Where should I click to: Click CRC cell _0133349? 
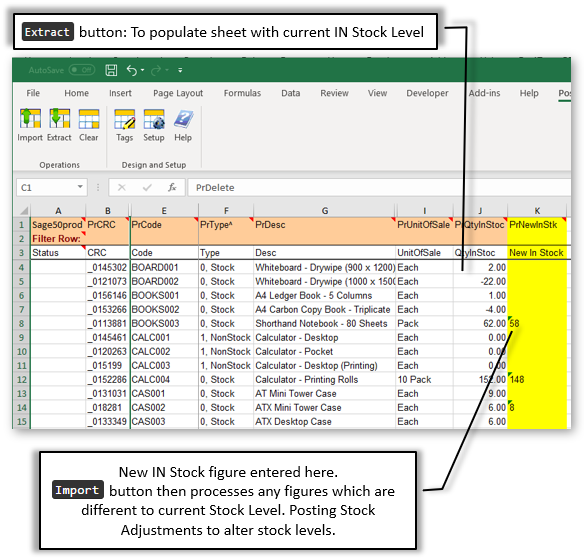[108, 422]
